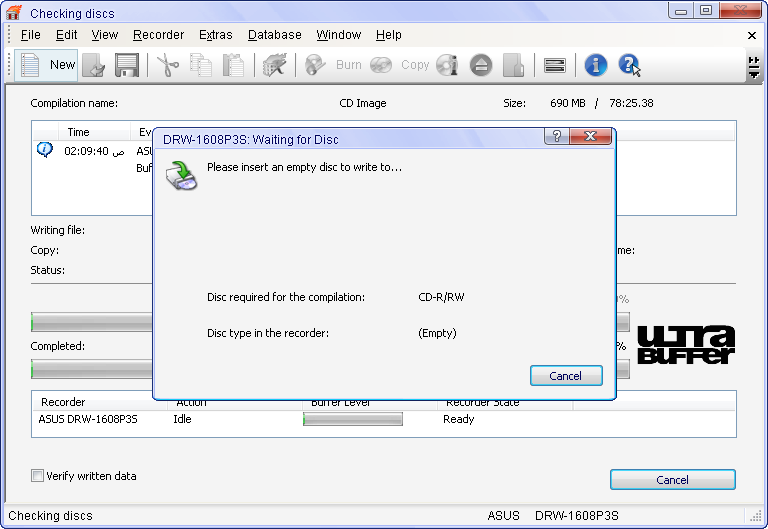
Task: Click the Open compilation icon
Action: click(x=94, y=65)
